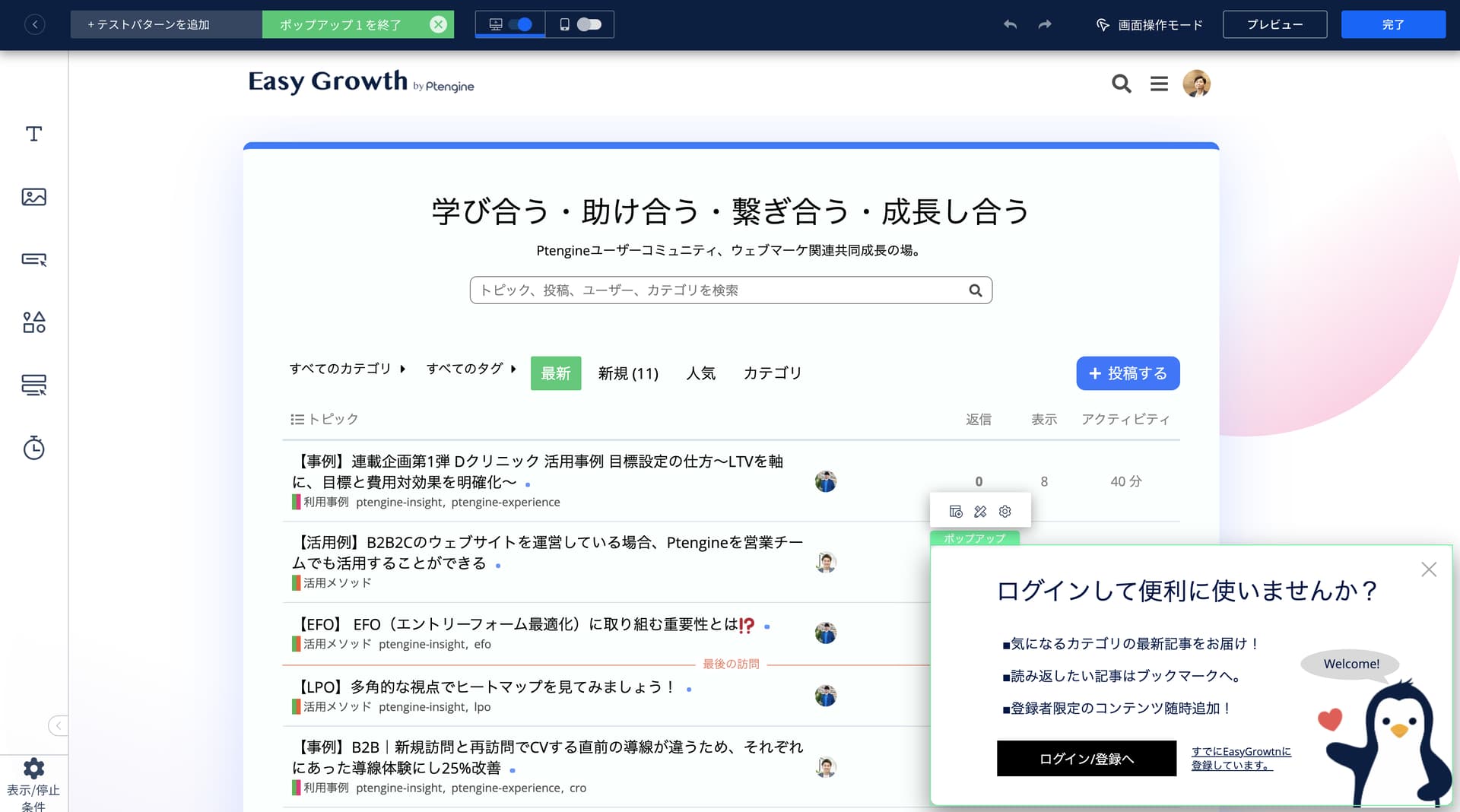Toggle the mobile device switch
Viewport: 1460px width, 812px height.
pos(589,24)
